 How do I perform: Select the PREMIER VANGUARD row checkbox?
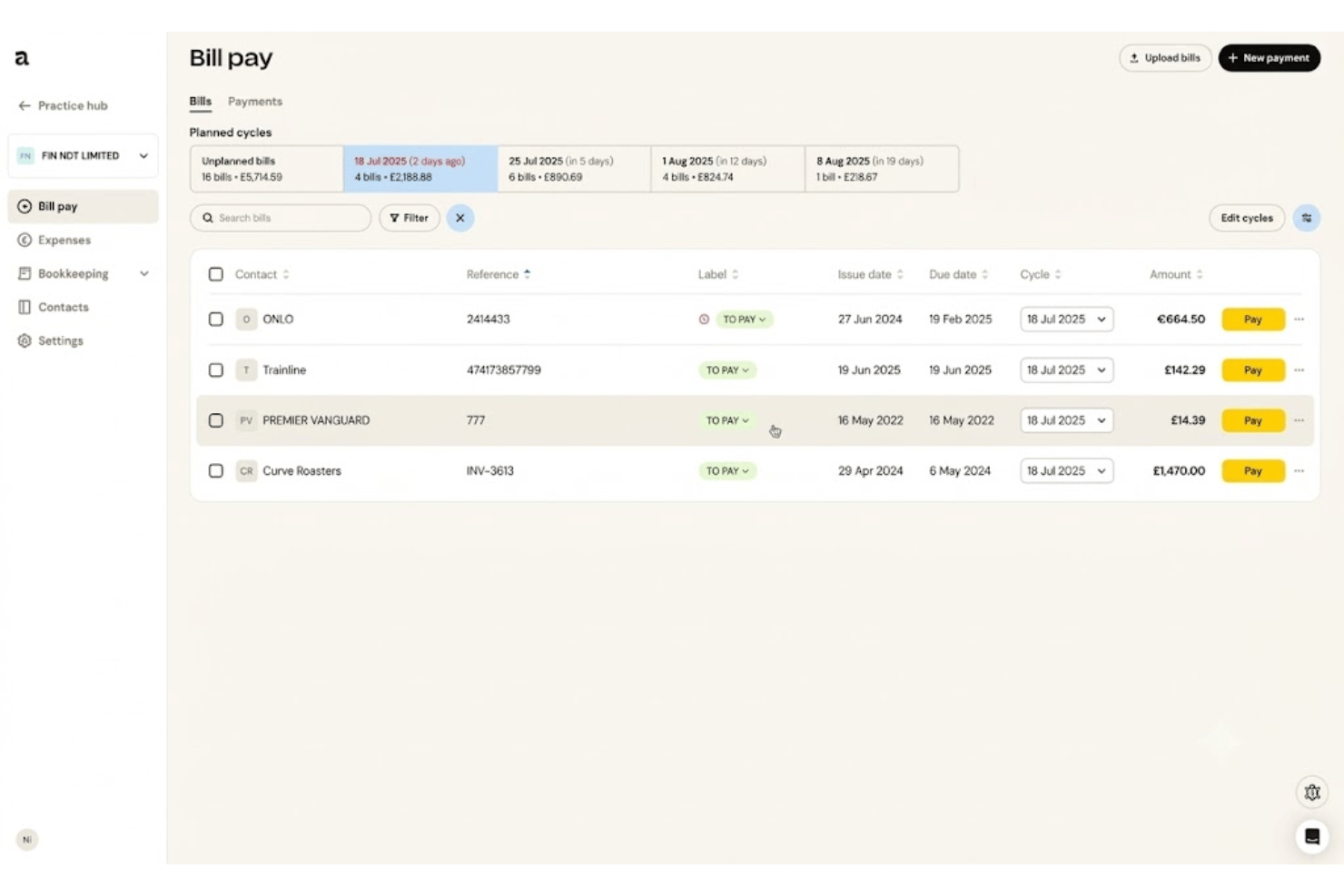(x=216, y=420)
